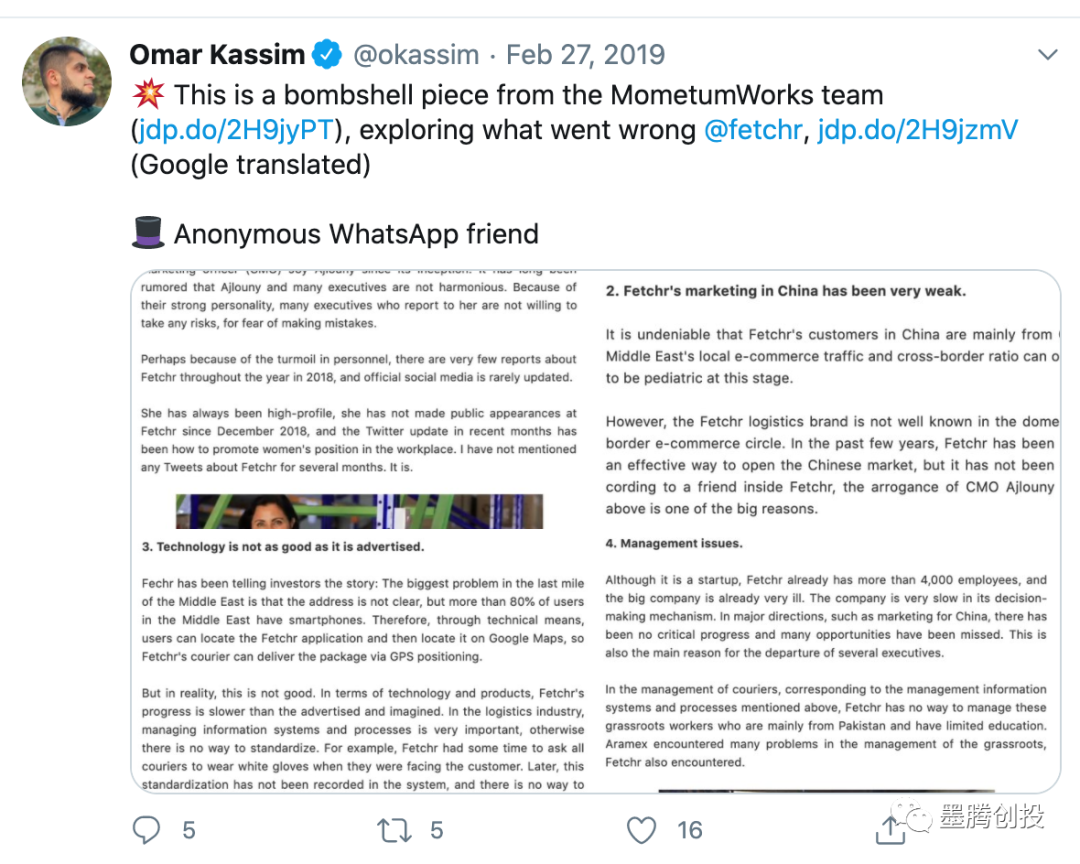Like the tweet with the heart icon
The width and height of the screenshot is (1080, 864).
tap(641, 829)
